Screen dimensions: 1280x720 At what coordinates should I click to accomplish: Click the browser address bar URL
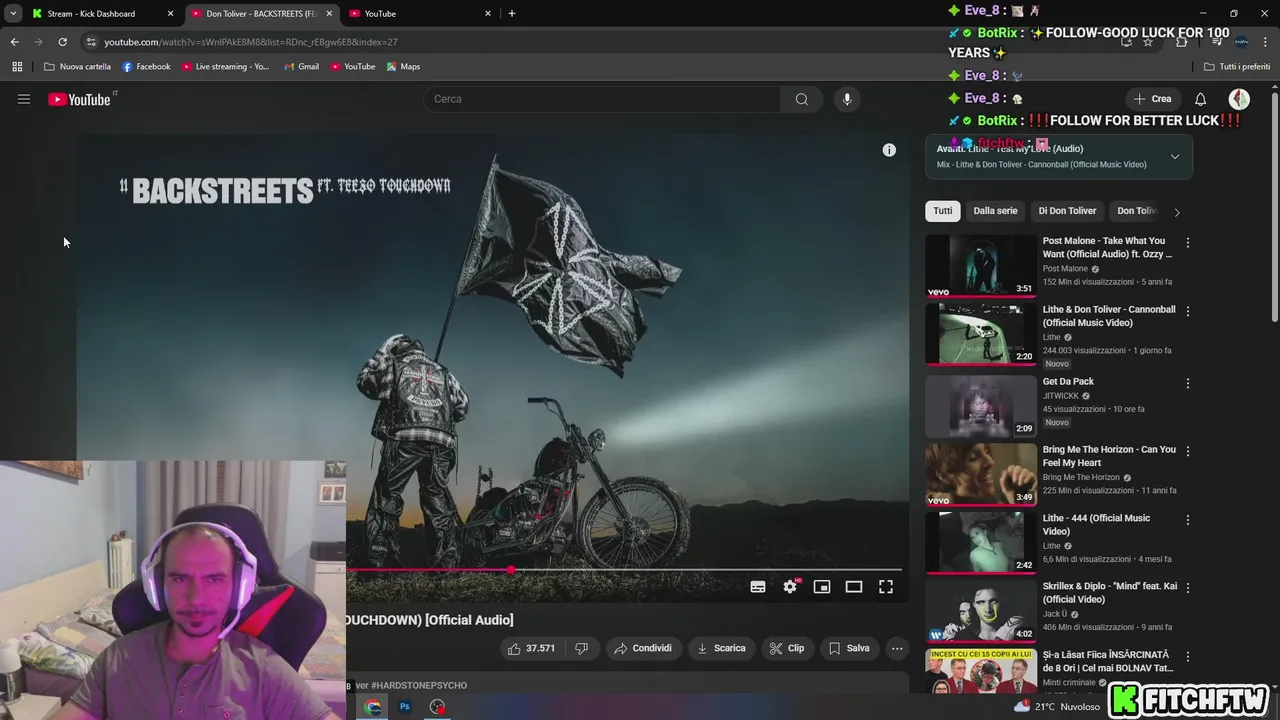tap(251, 42)
